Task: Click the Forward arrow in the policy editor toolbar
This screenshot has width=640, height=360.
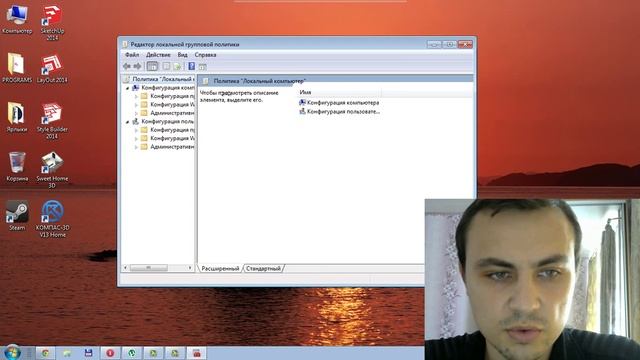Action: (x=138, y=66)
